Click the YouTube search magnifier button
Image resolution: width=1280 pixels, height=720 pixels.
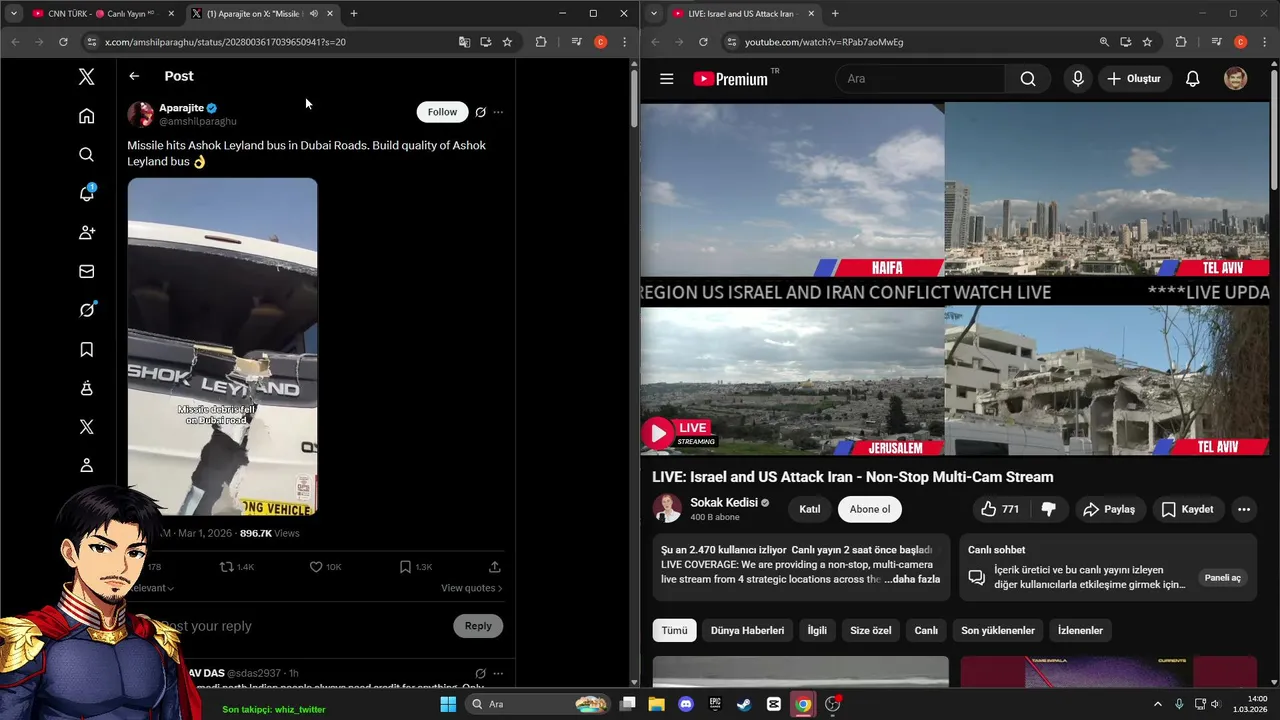(x=1028, y=79)
